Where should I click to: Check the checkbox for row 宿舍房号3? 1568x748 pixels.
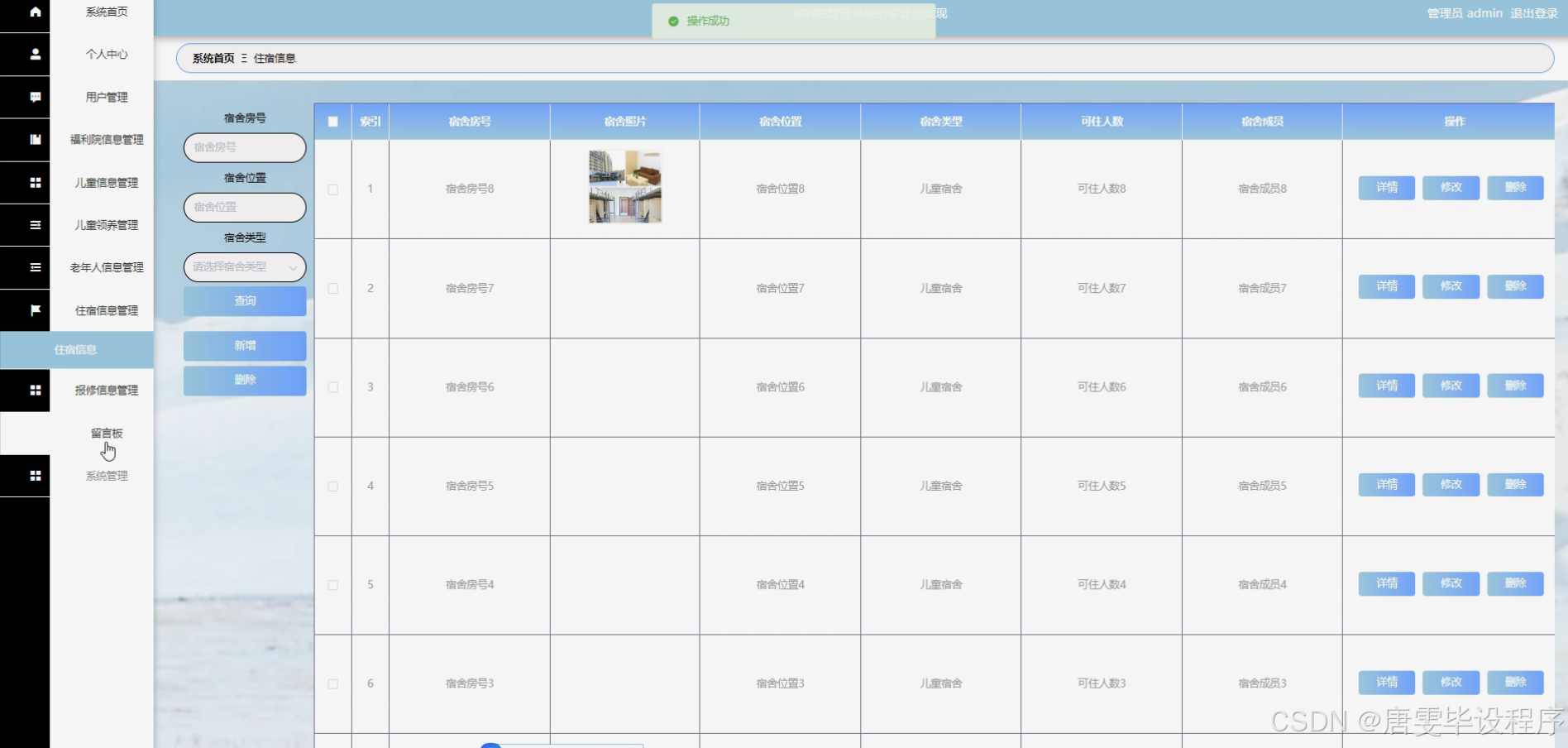coord(332,684)
